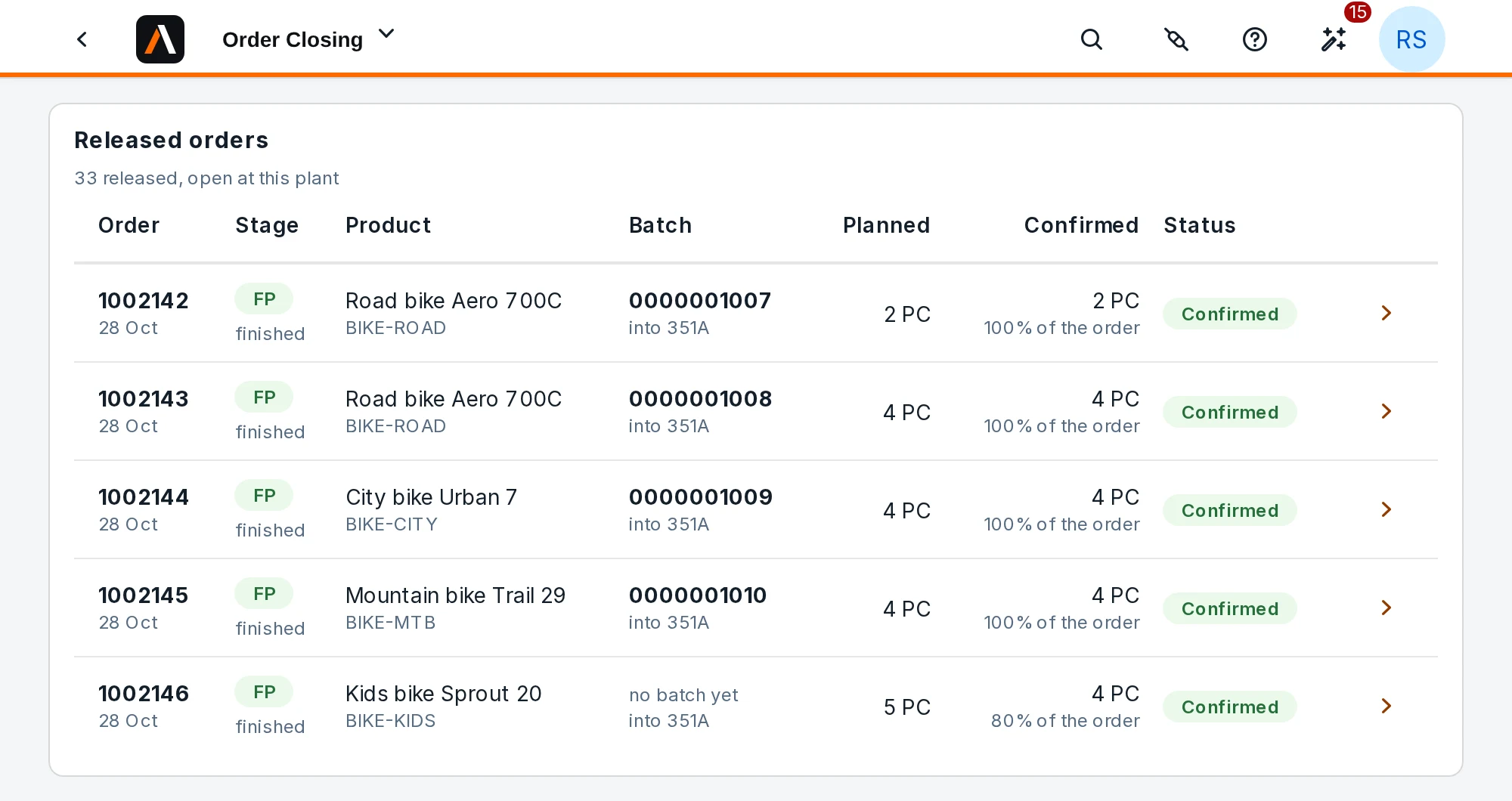Expand order 1002144 row chevron
The width and height of the screenshot is (1512, 801).
(1386, 509)
